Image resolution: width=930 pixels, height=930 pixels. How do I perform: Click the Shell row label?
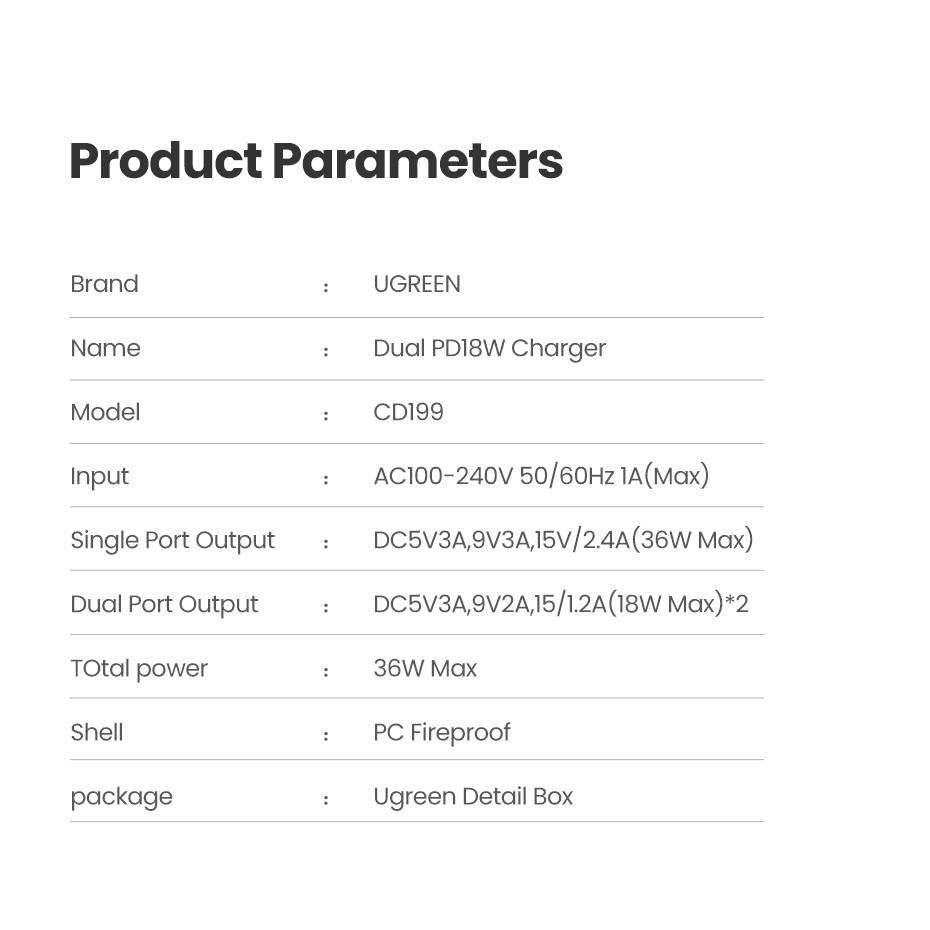tap(97, 732)
